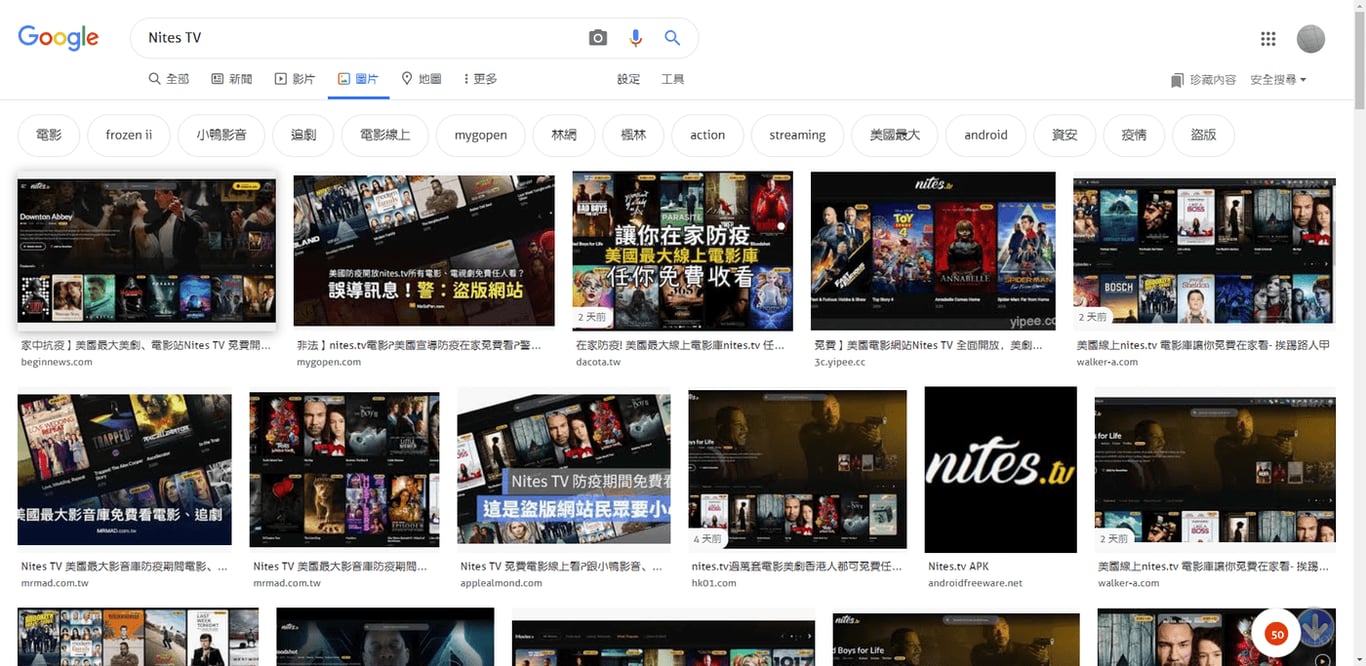Open 工具 tools options
Viewport: 1366px width, 666px height.
pos(673,79)
